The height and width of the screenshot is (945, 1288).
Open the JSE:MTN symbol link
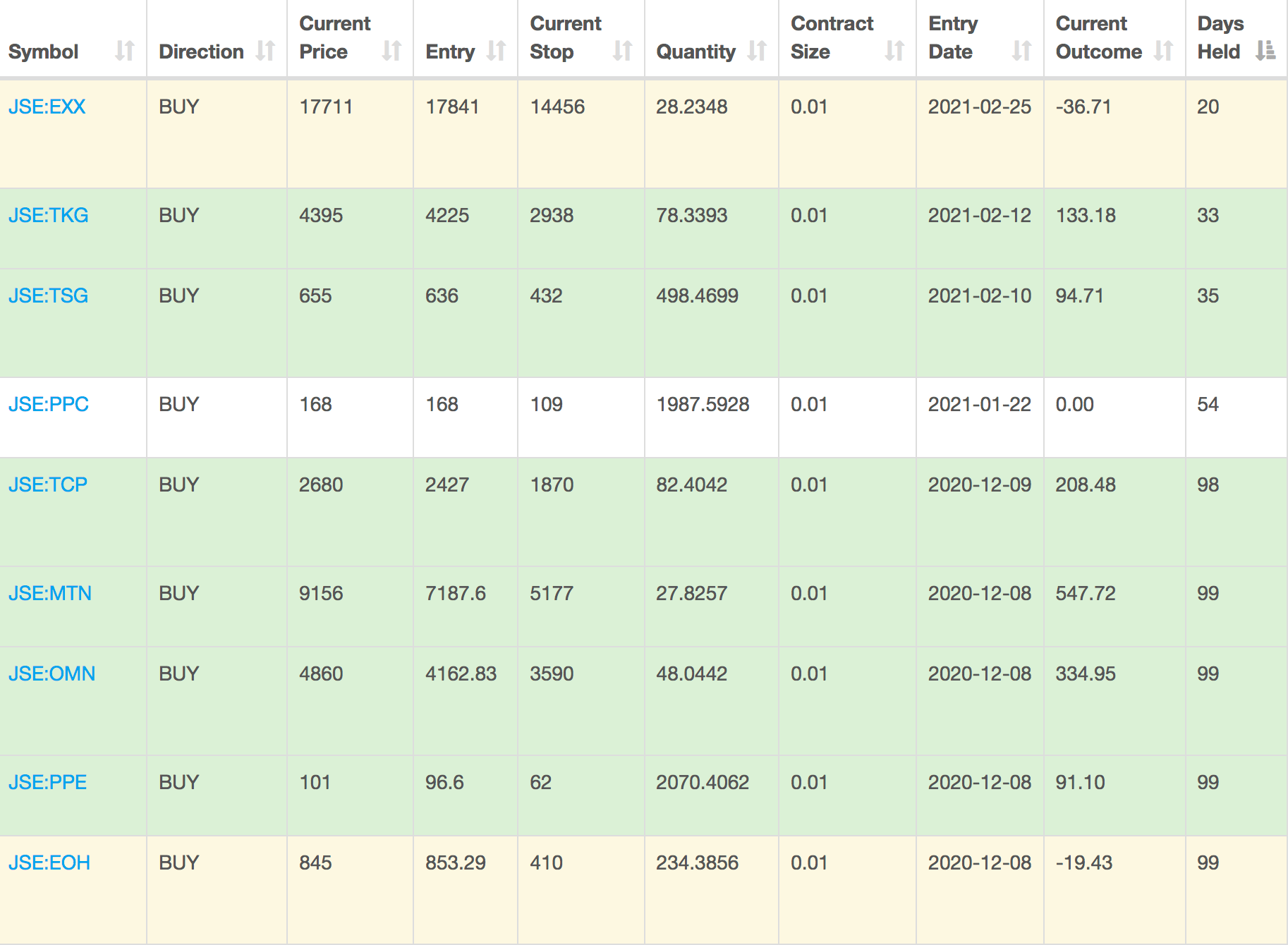click(50, 593)
